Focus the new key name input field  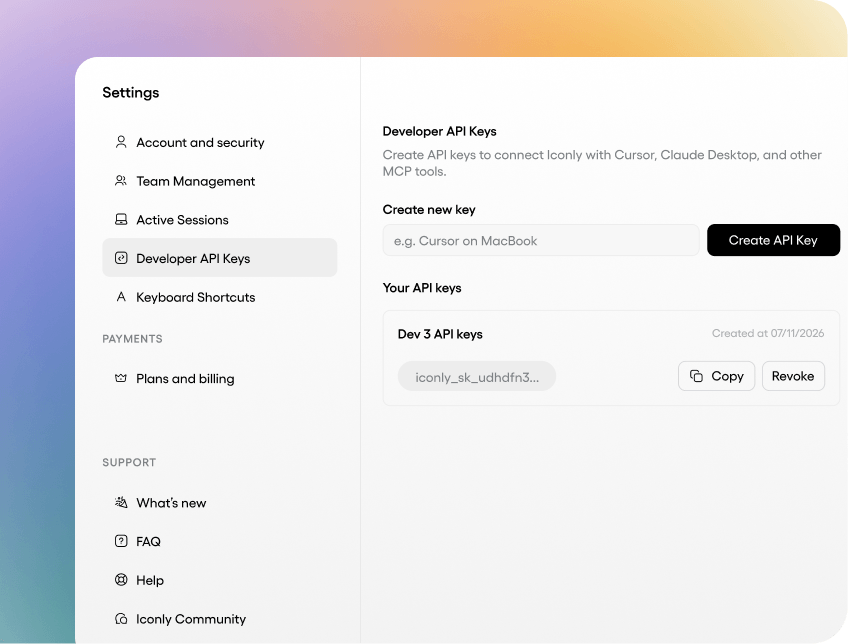click(x=541, y=241)
